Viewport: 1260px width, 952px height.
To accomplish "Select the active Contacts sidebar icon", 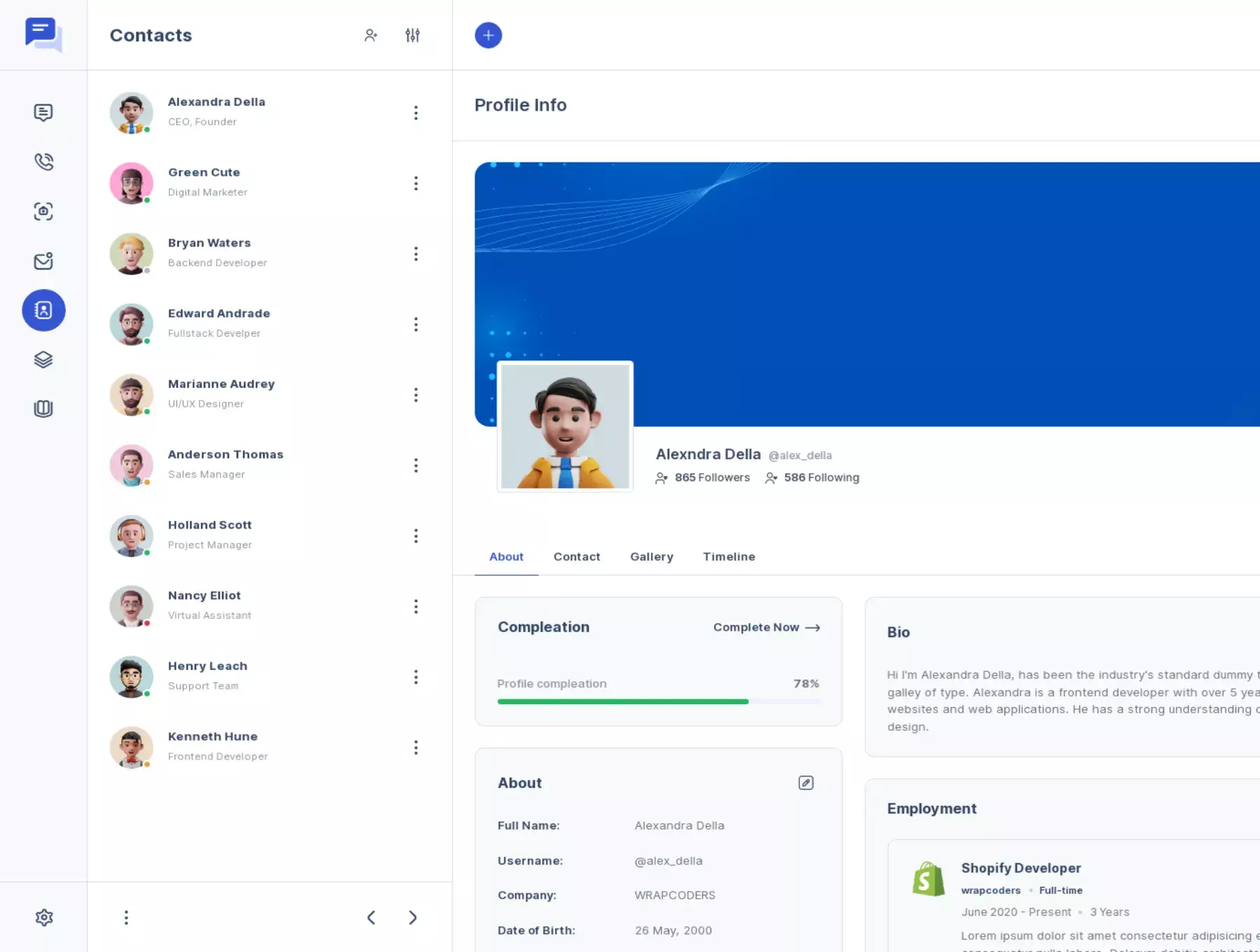I will 43,310.
